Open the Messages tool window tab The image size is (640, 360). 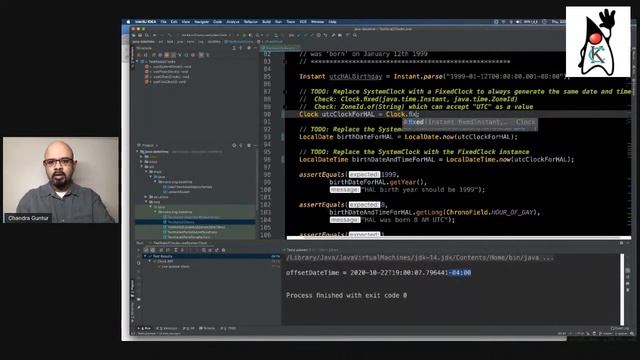pyautogui.click(x=168, y=328)
